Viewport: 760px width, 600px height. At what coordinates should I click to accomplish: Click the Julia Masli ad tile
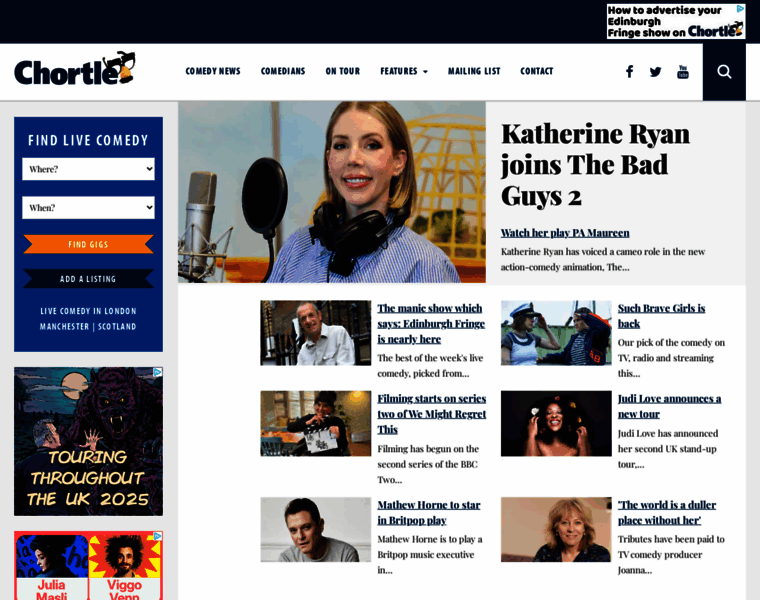tap(51, 566)
